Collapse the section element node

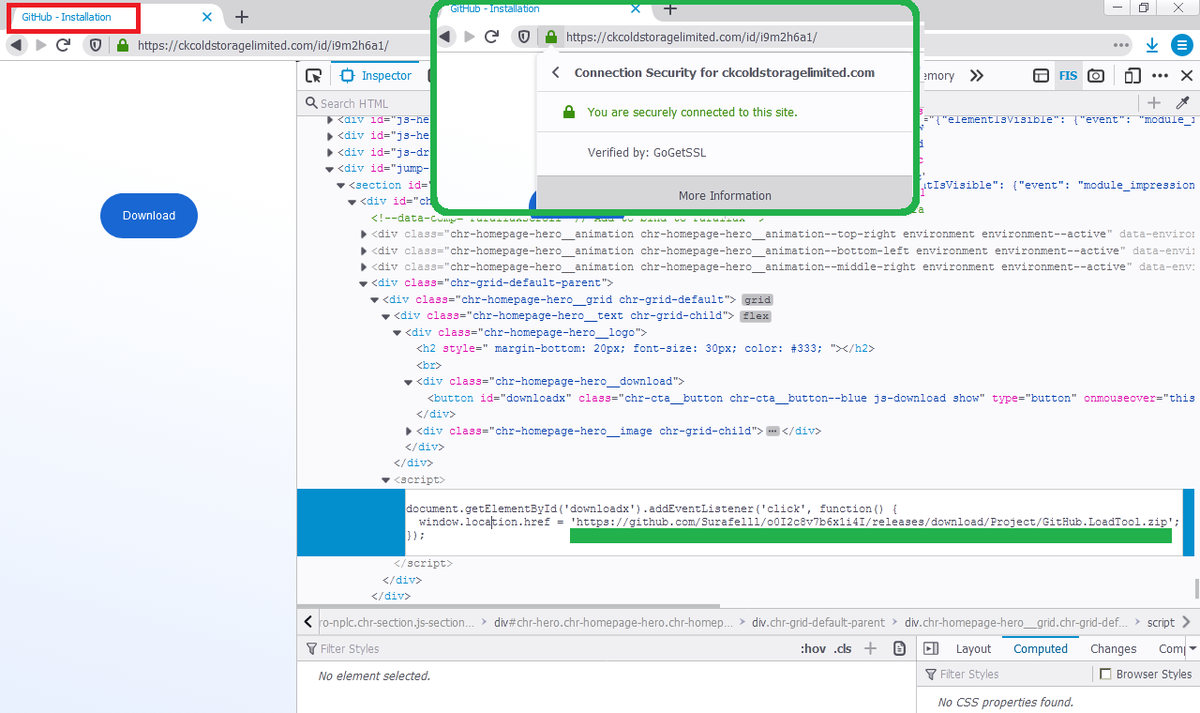(341, 185)
